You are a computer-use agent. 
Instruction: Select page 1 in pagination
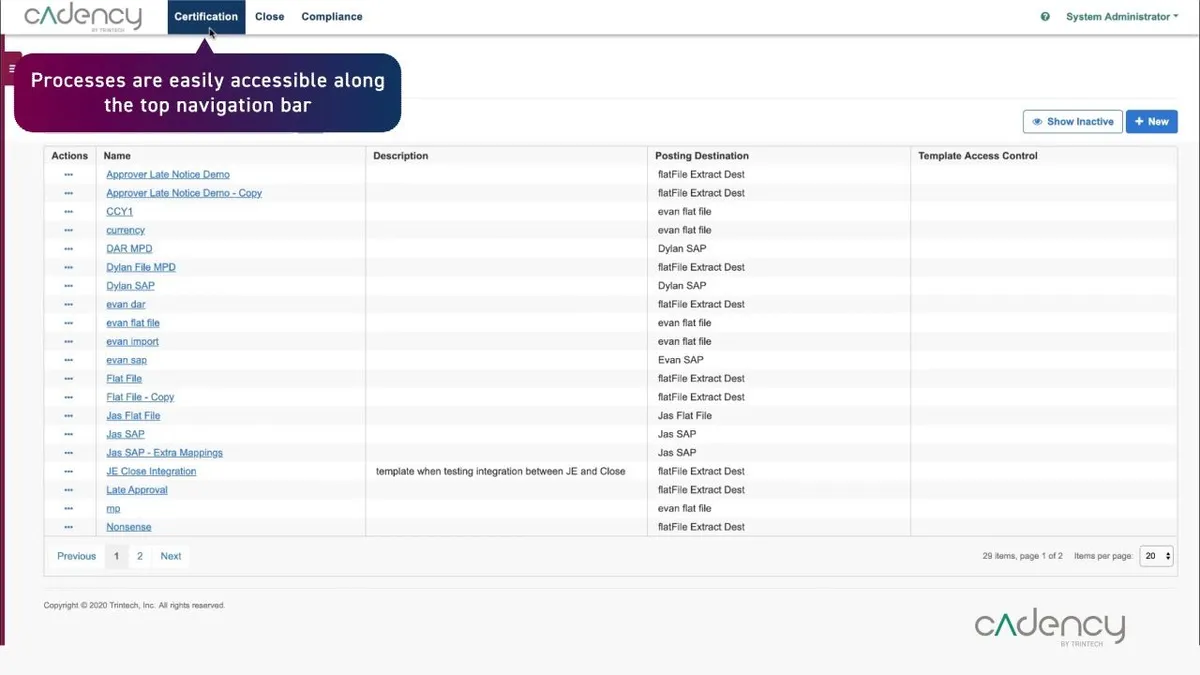point(116,556)
